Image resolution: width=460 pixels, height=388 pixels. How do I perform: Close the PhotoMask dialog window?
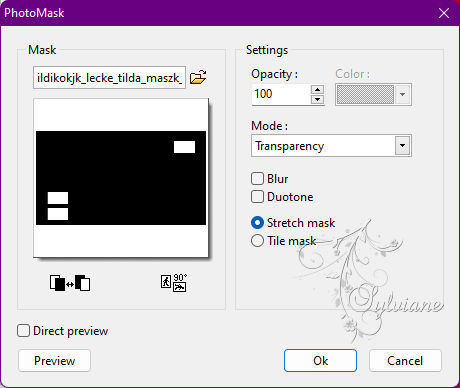(x=444, y=13)
